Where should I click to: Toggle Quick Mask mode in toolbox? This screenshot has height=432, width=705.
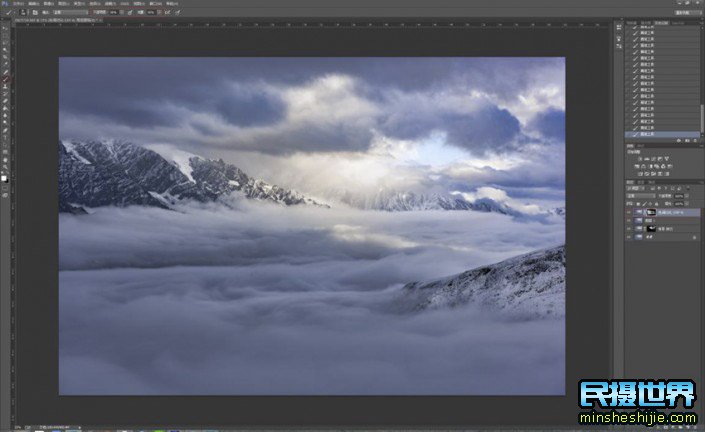pos(6,188)
